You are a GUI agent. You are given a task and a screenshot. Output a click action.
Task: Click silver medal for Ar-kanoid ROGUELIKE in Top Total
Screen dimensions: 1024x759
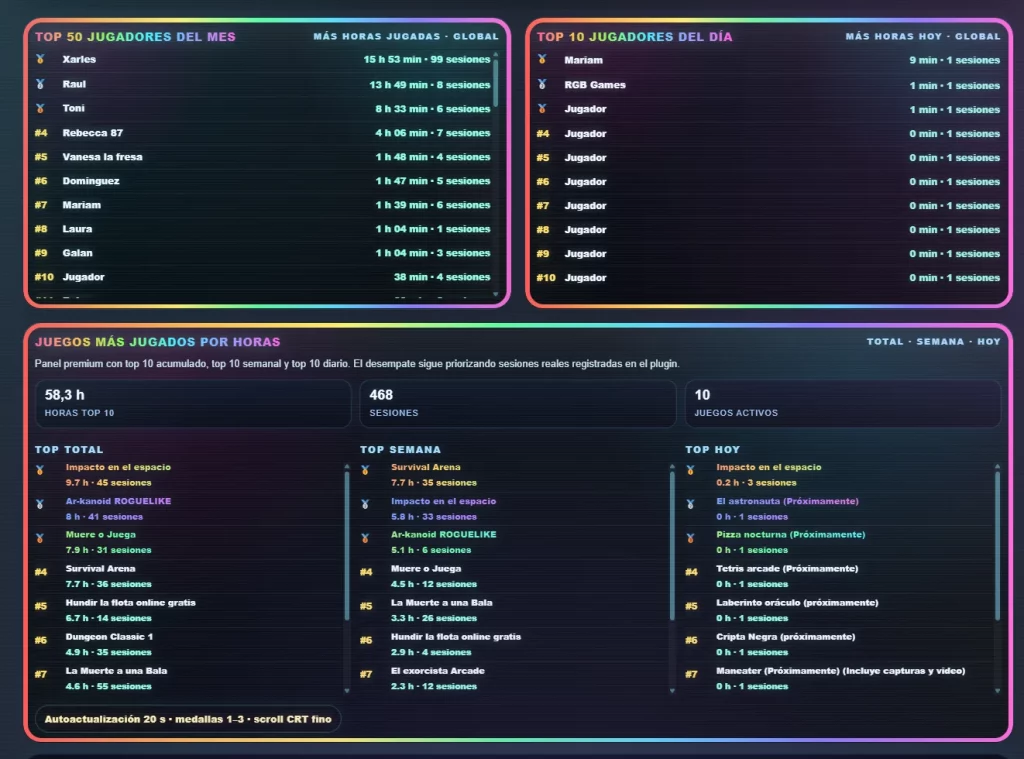tap(41, 504)
